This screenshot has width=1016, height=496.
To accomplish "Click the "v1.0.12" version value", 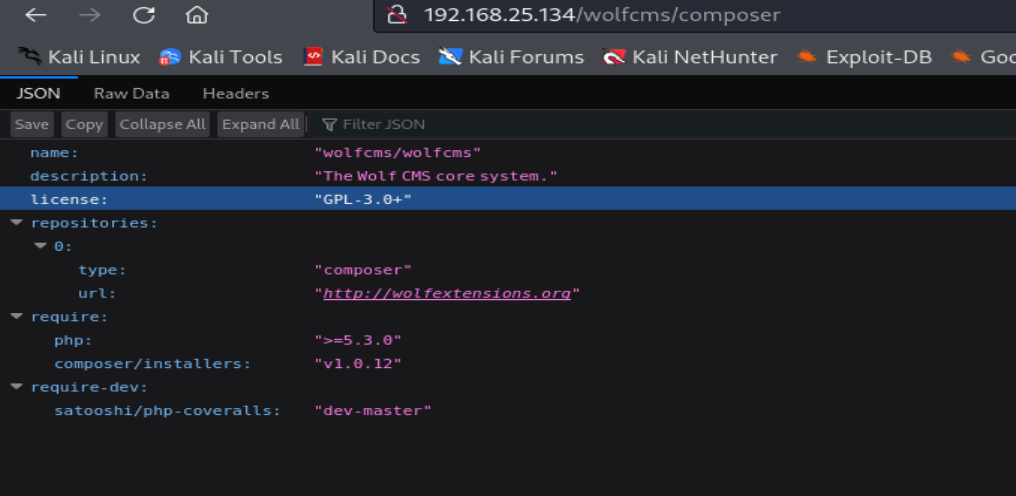I will click(358, 364).
